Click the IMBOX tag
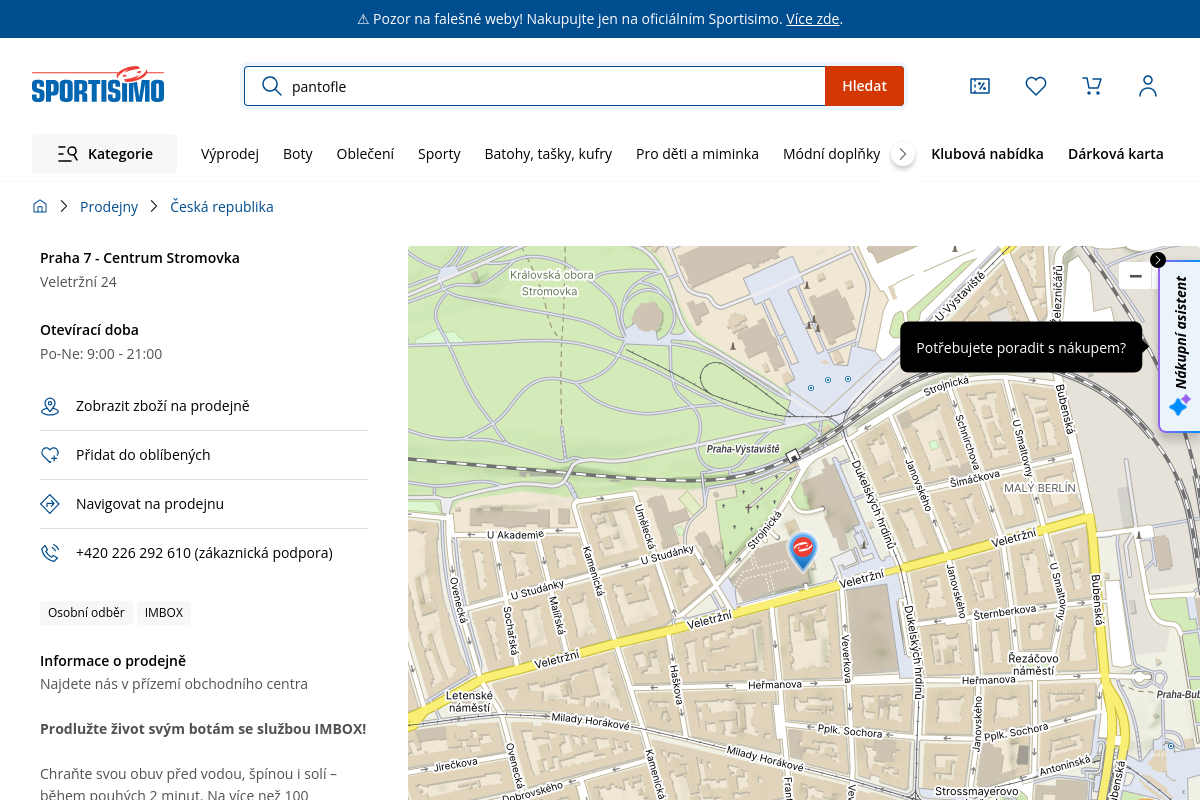1200x800 pixels. (x=164, y=613)
